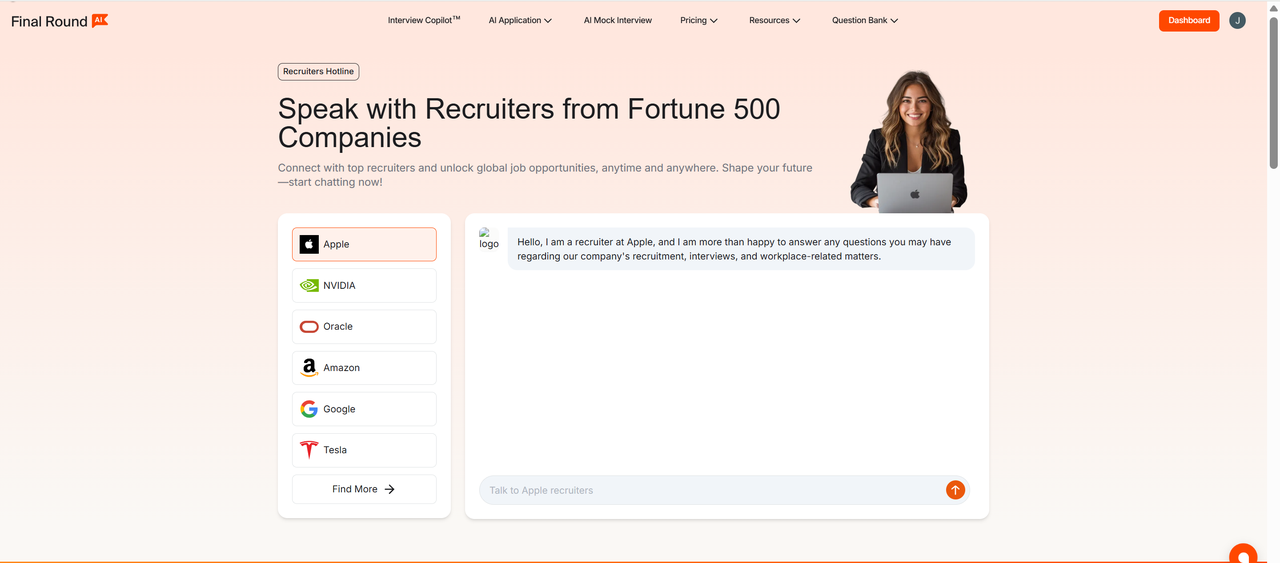
Task: Go to AI Mock Interview page
Action: [618, 21]
